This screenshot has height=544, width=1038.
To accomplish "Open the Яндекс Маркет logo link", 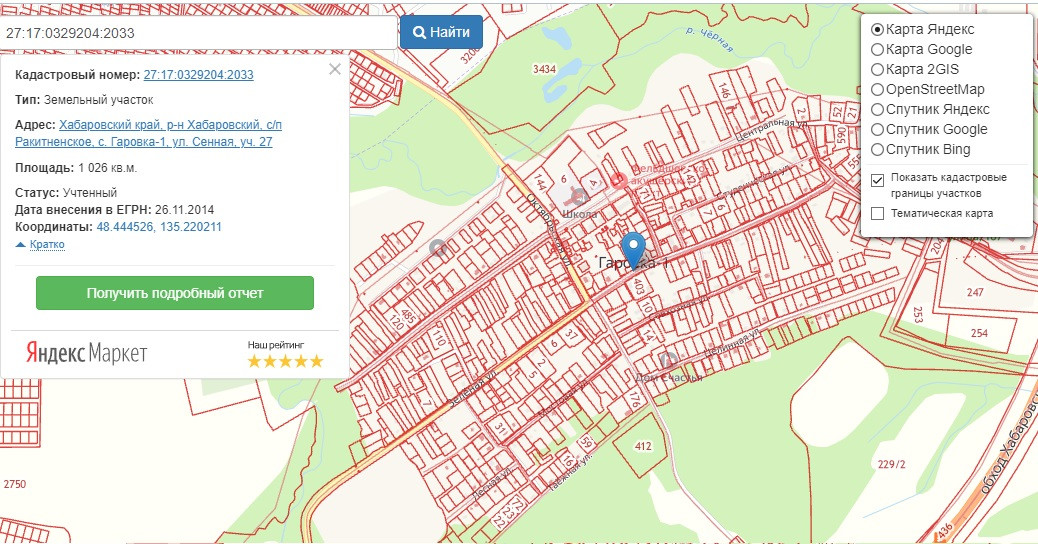I will [x=86, y=353].
